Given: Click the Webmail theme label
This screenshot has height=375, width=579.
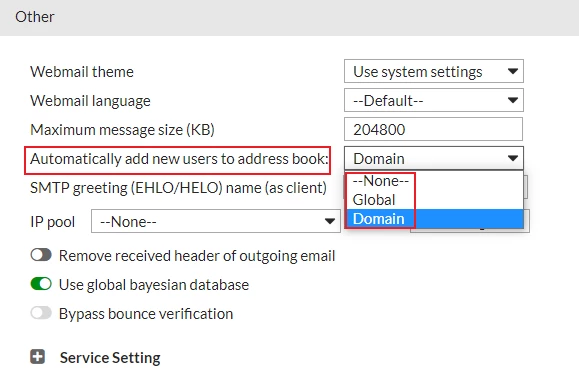Looking at the screenshot, I should [82, 72].
